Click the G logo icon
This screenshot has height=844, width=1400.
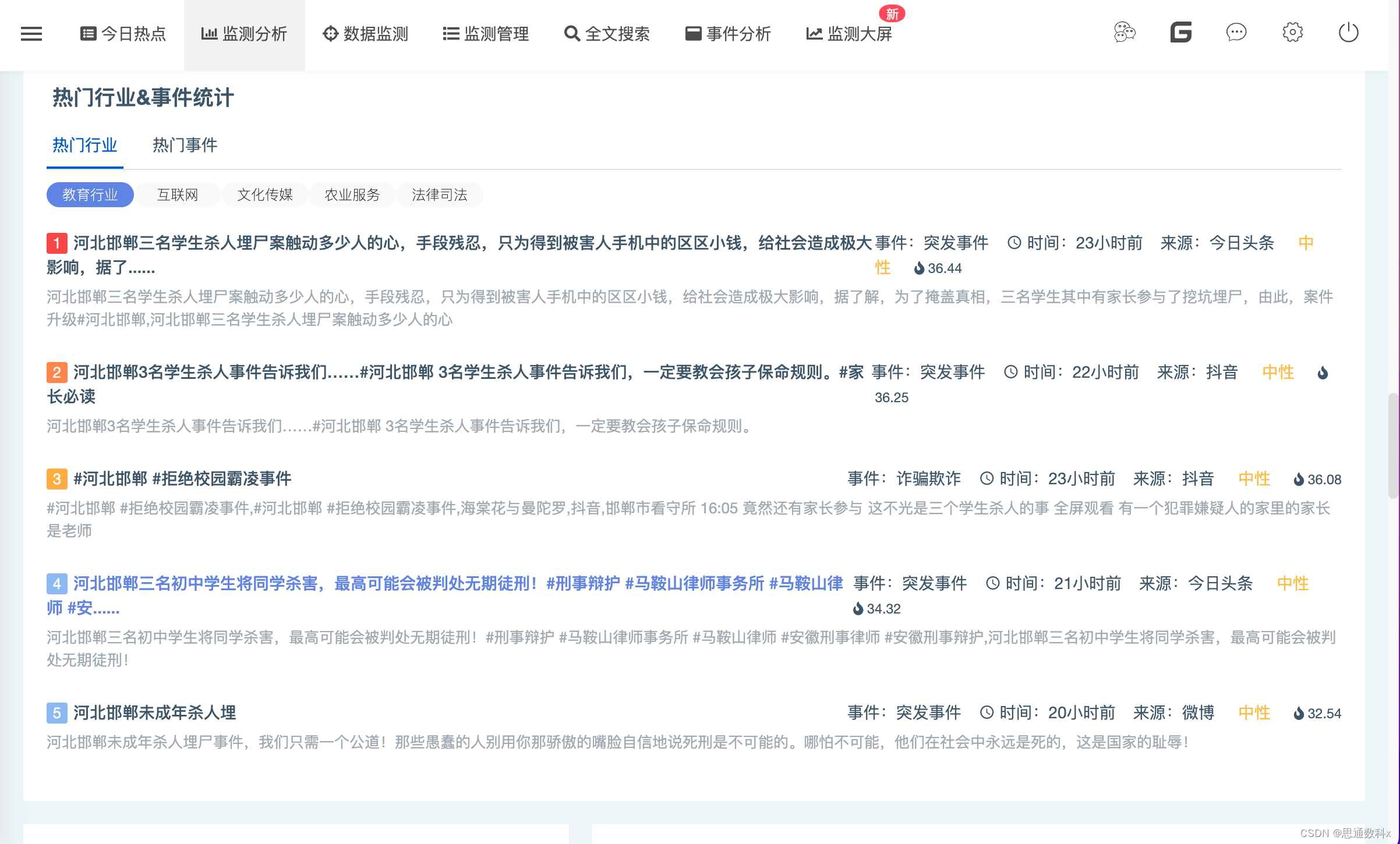[1180, 33]
